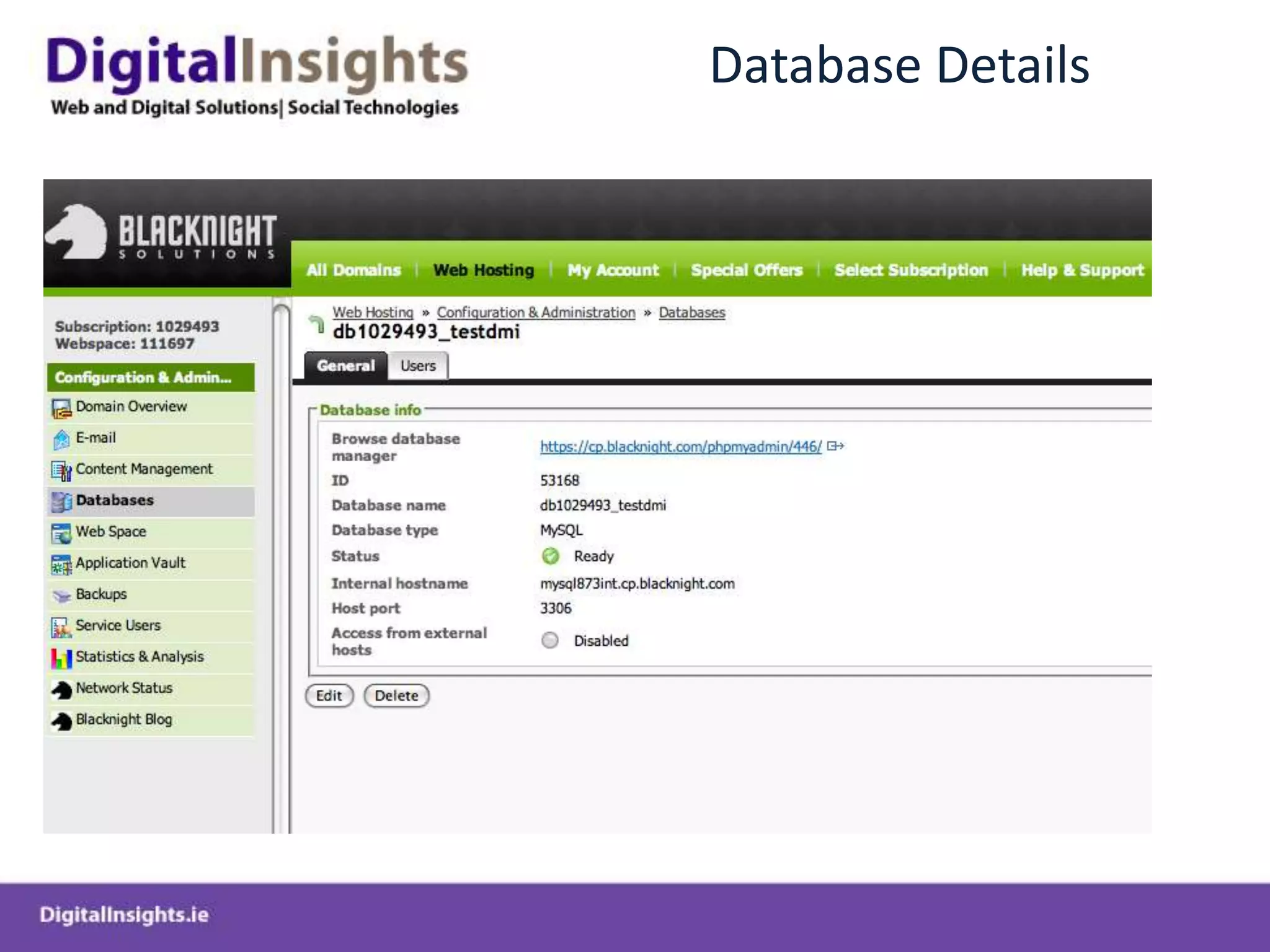Screen dimensions: 1270x952
Task: Click the E-mail envelope icon
Action: pos(61,439)
